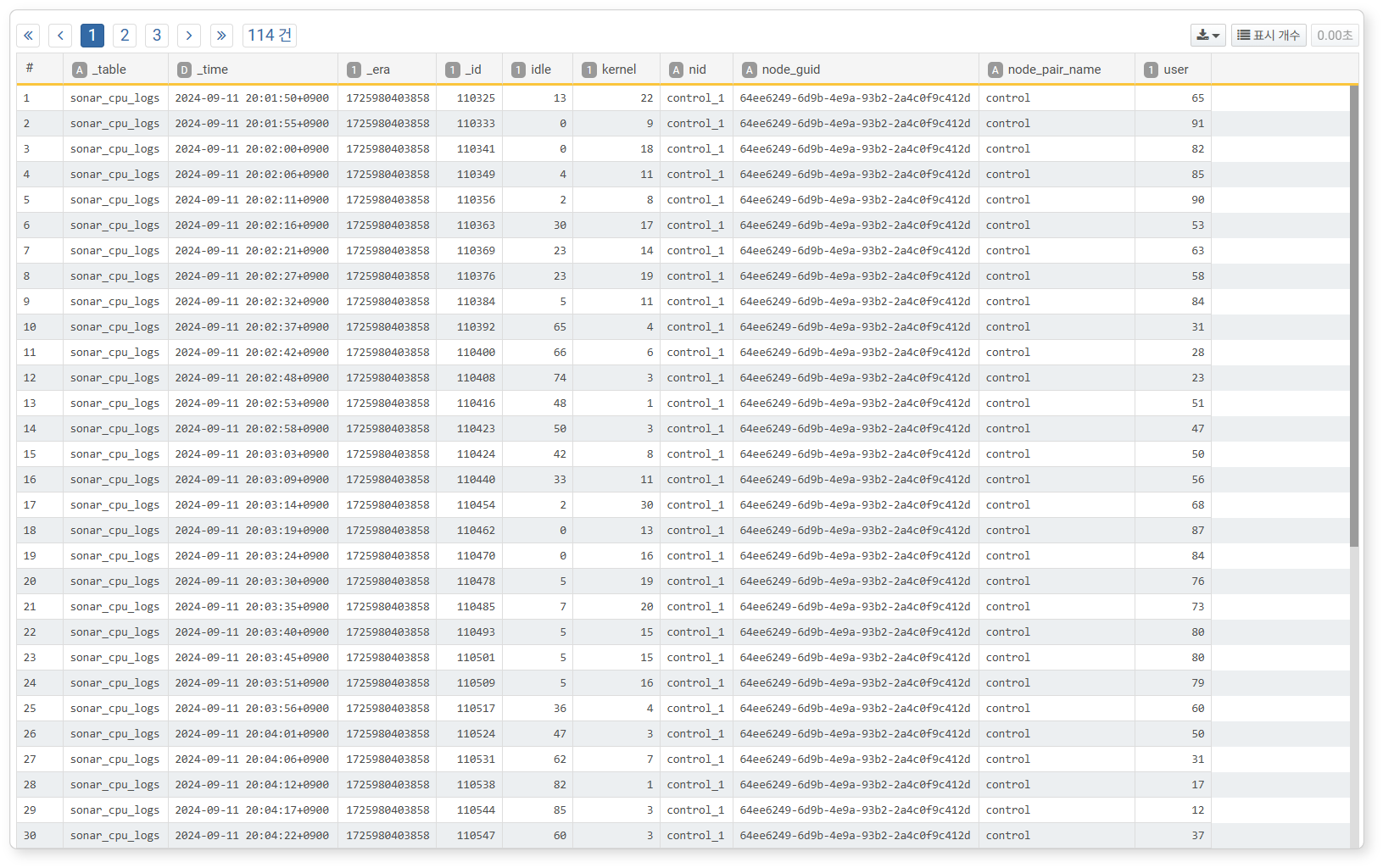1383x868 pixels.
Task: Click the _id column number type icon
Action: pos(453,70)
